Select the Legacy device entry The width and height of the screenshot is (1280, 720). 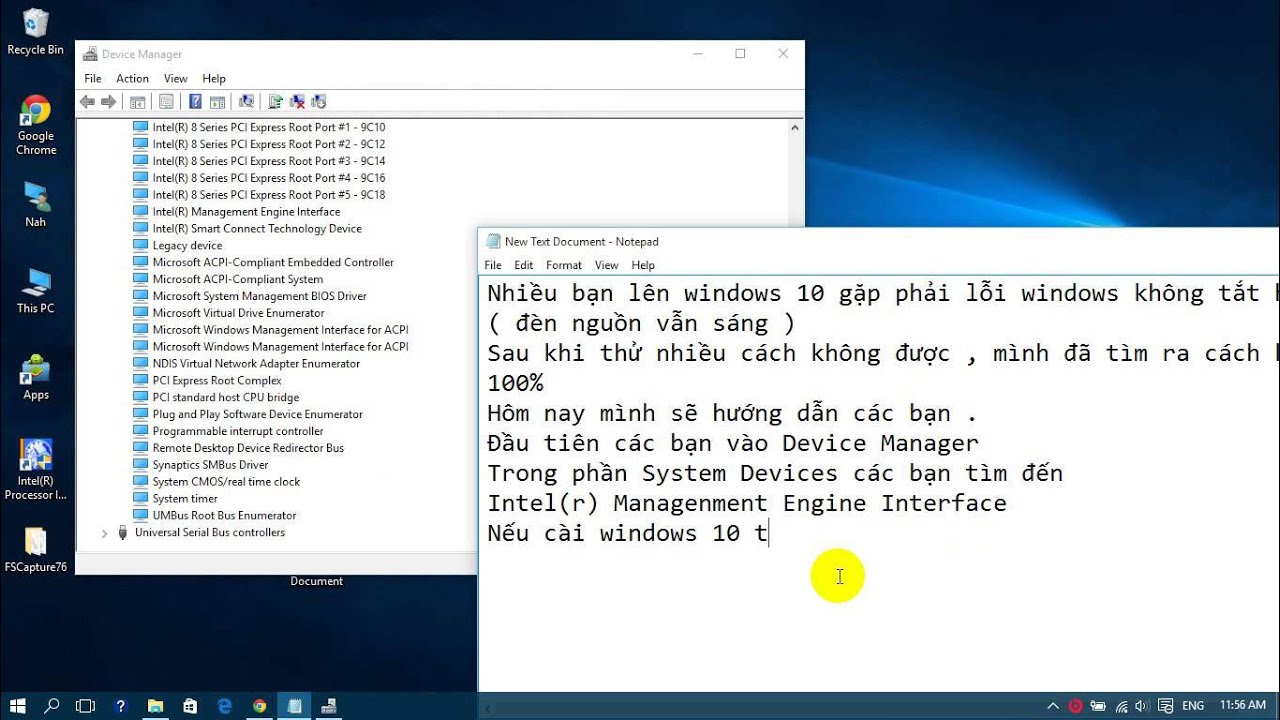187,246
